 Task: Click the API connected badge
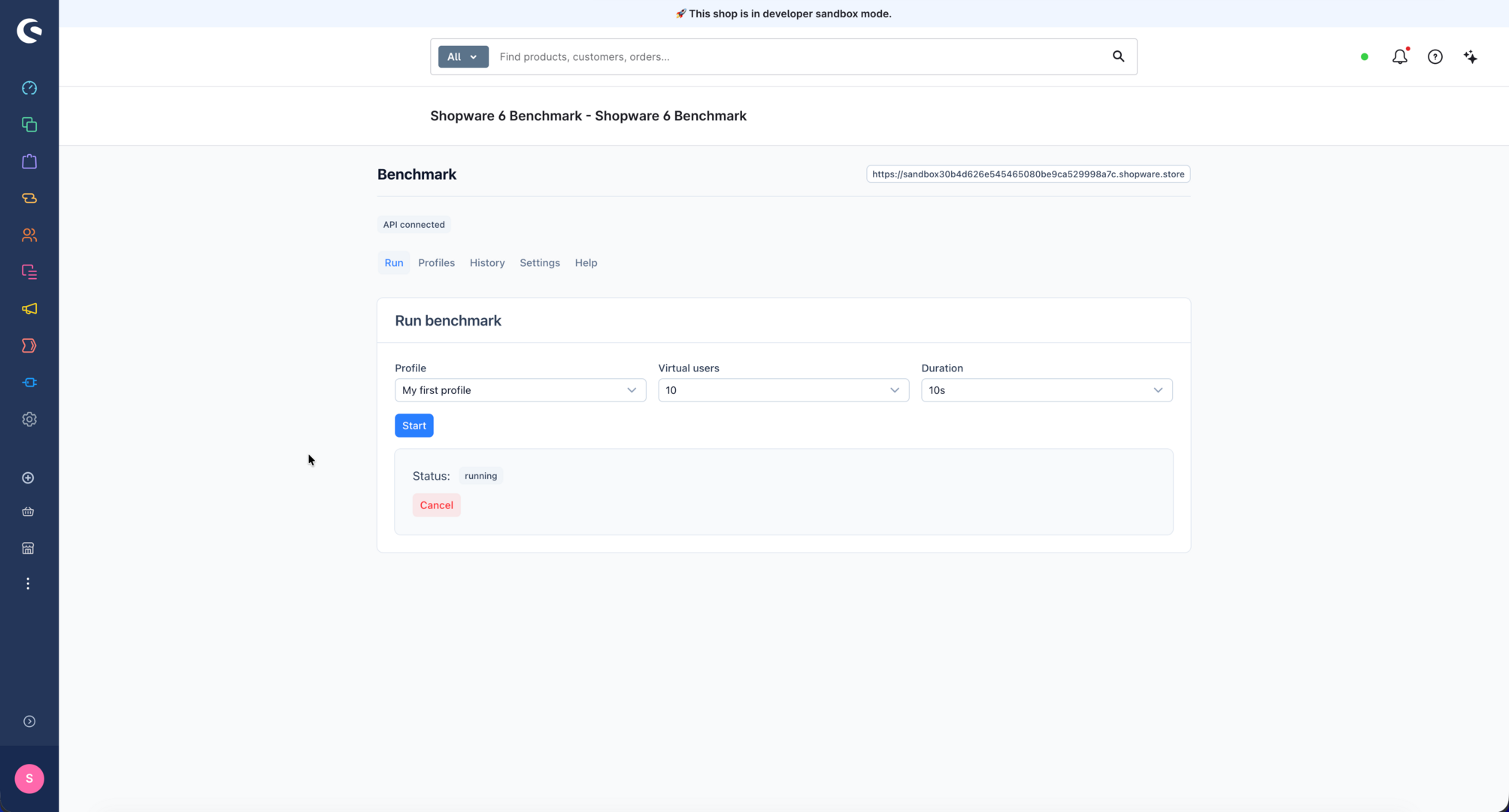point(414,225)
